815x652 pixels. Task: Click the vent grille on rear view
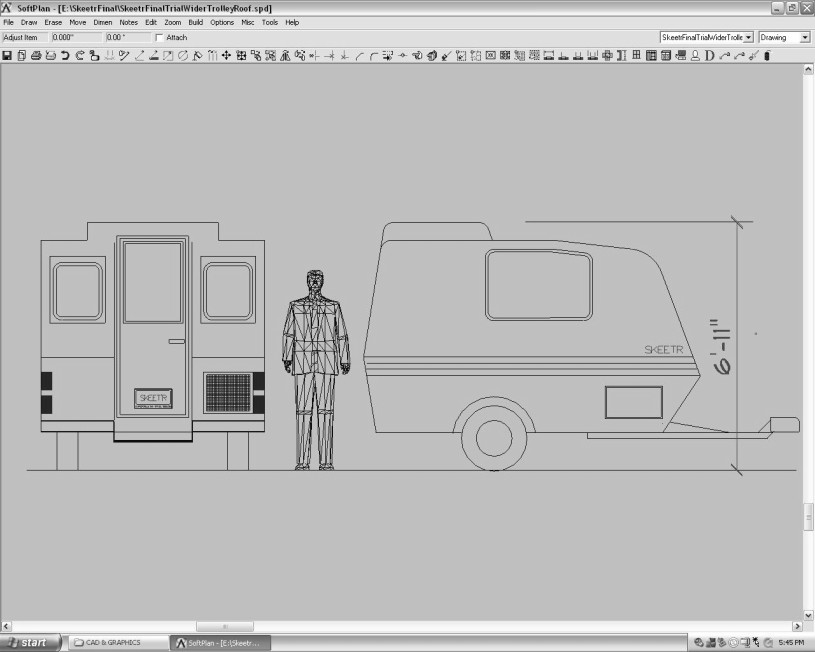point(228,393)
